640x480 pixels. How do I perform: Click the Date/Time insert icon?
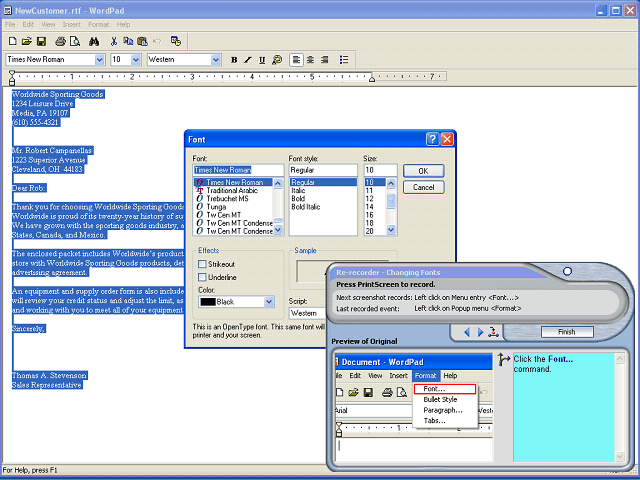click(x=176, y=41)
